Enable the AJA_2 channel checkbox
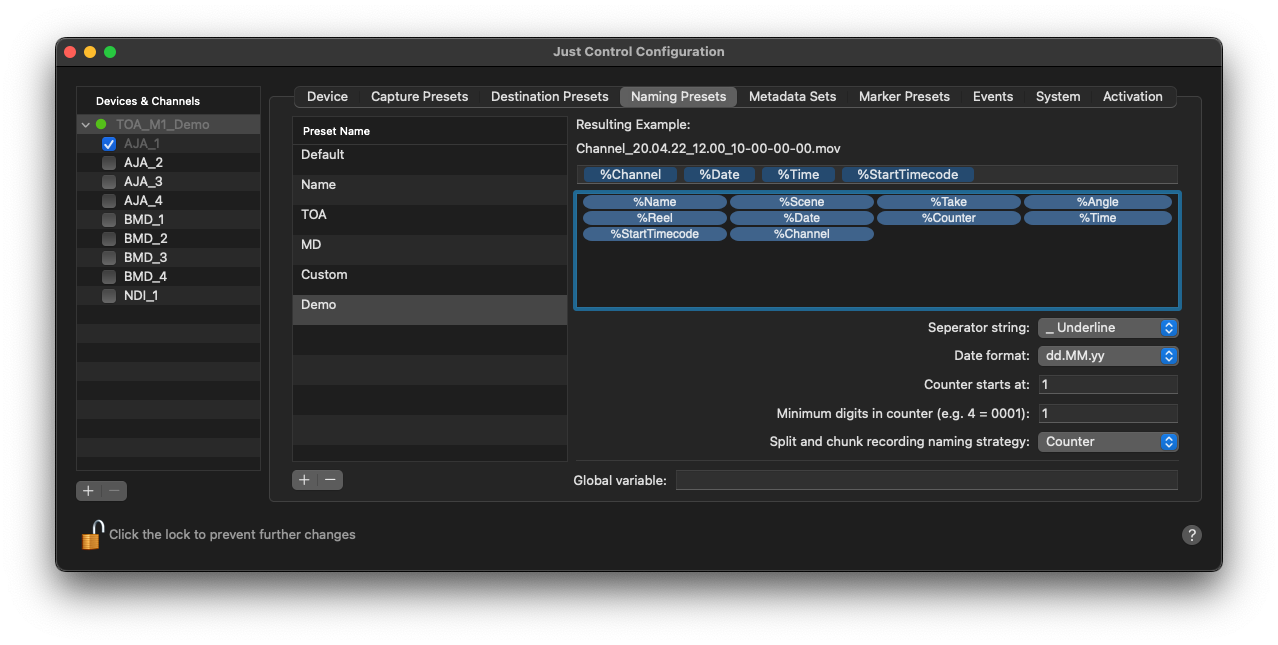Screen dimensions: 1278x645 [109, 163]
